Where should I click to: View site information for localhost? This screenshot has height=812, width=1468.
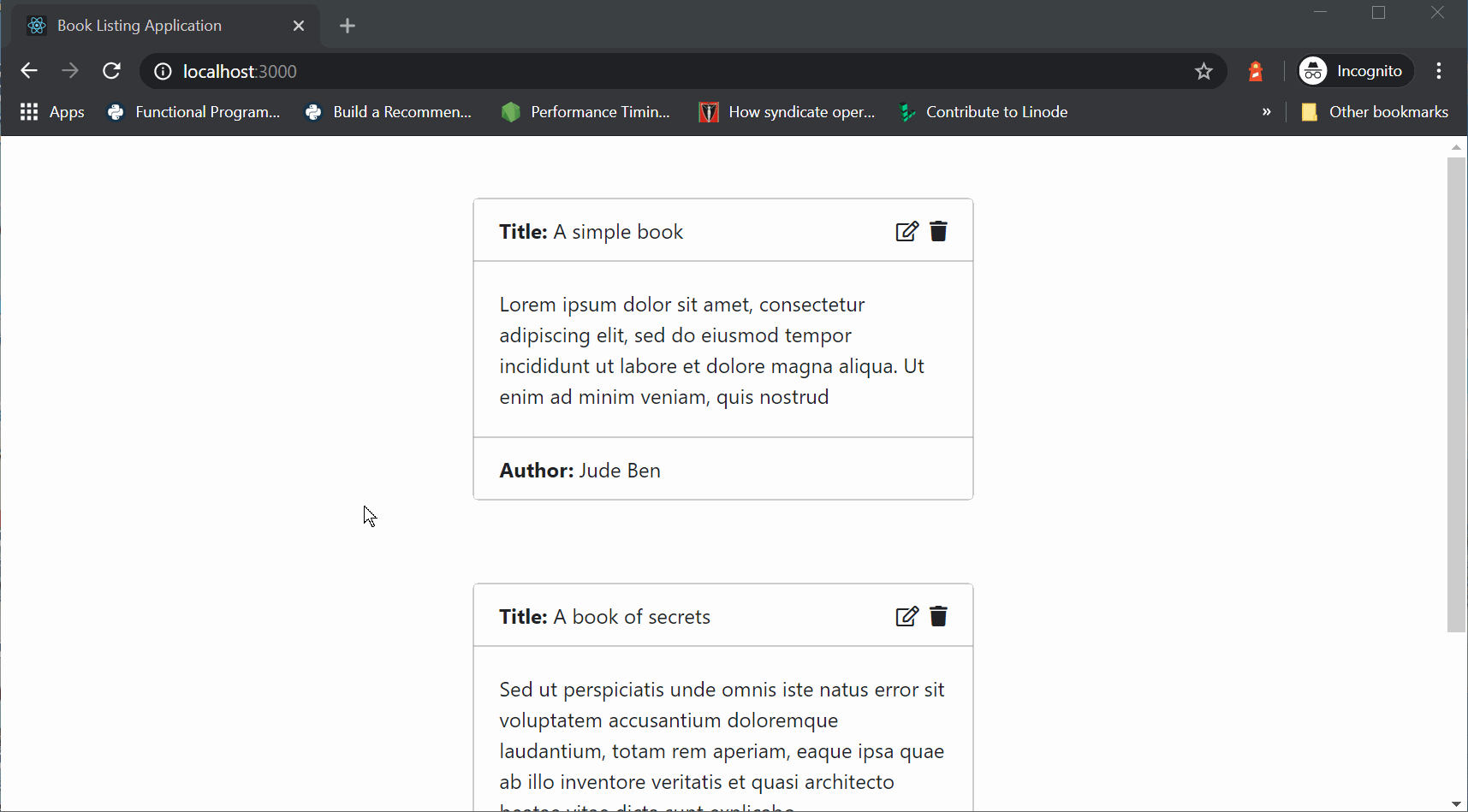tap(163, 72)
